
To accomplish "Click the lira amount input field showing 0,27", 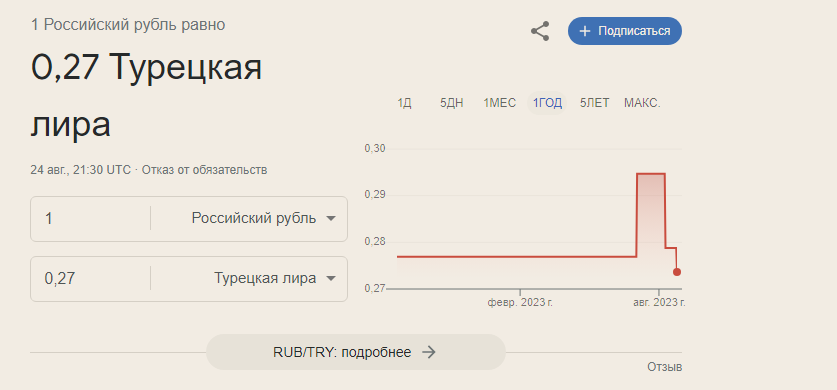I will 91,278.
